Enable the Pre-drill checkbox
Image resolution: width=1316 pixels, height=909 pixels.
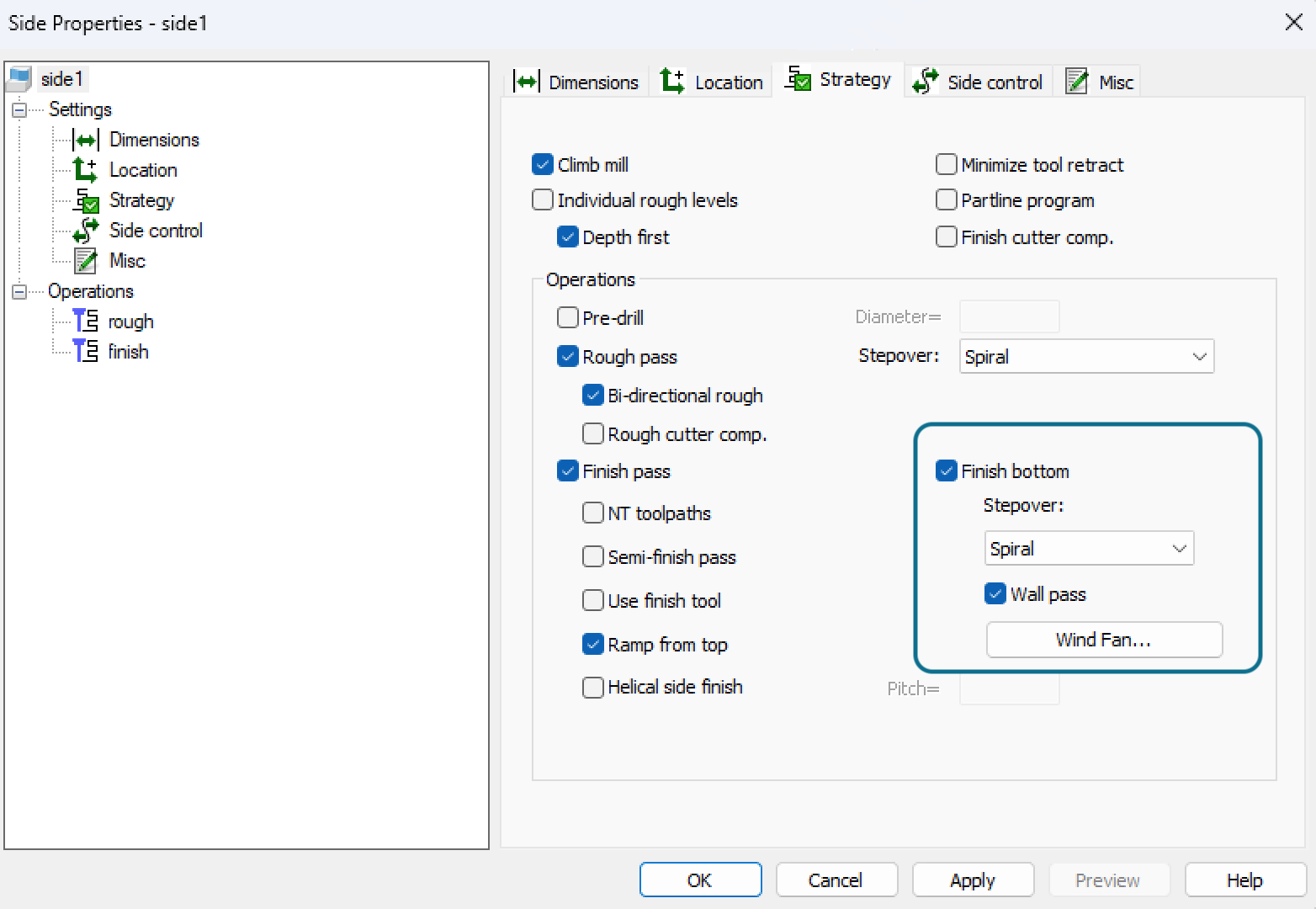(x=567, y=317)
